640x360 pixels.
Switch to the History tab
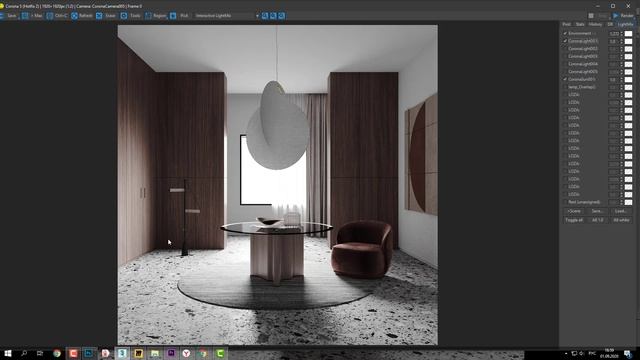595,24
